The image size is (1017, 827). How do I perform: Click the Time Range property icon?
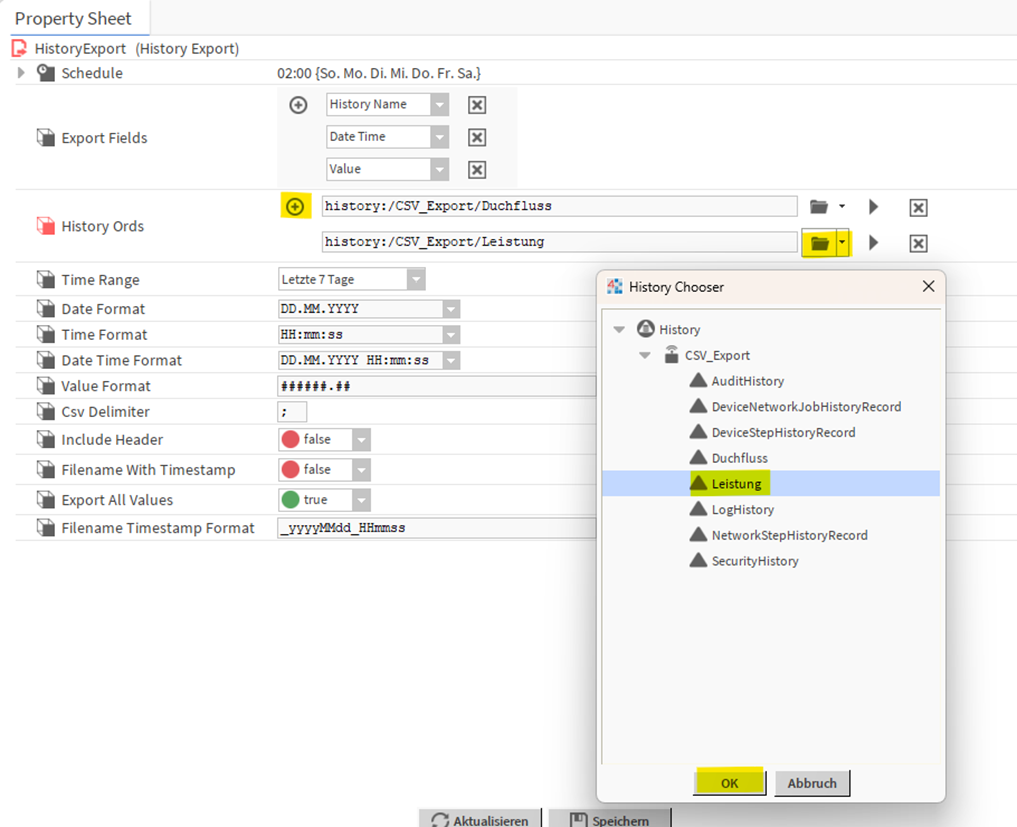click(x=45, y=280)
